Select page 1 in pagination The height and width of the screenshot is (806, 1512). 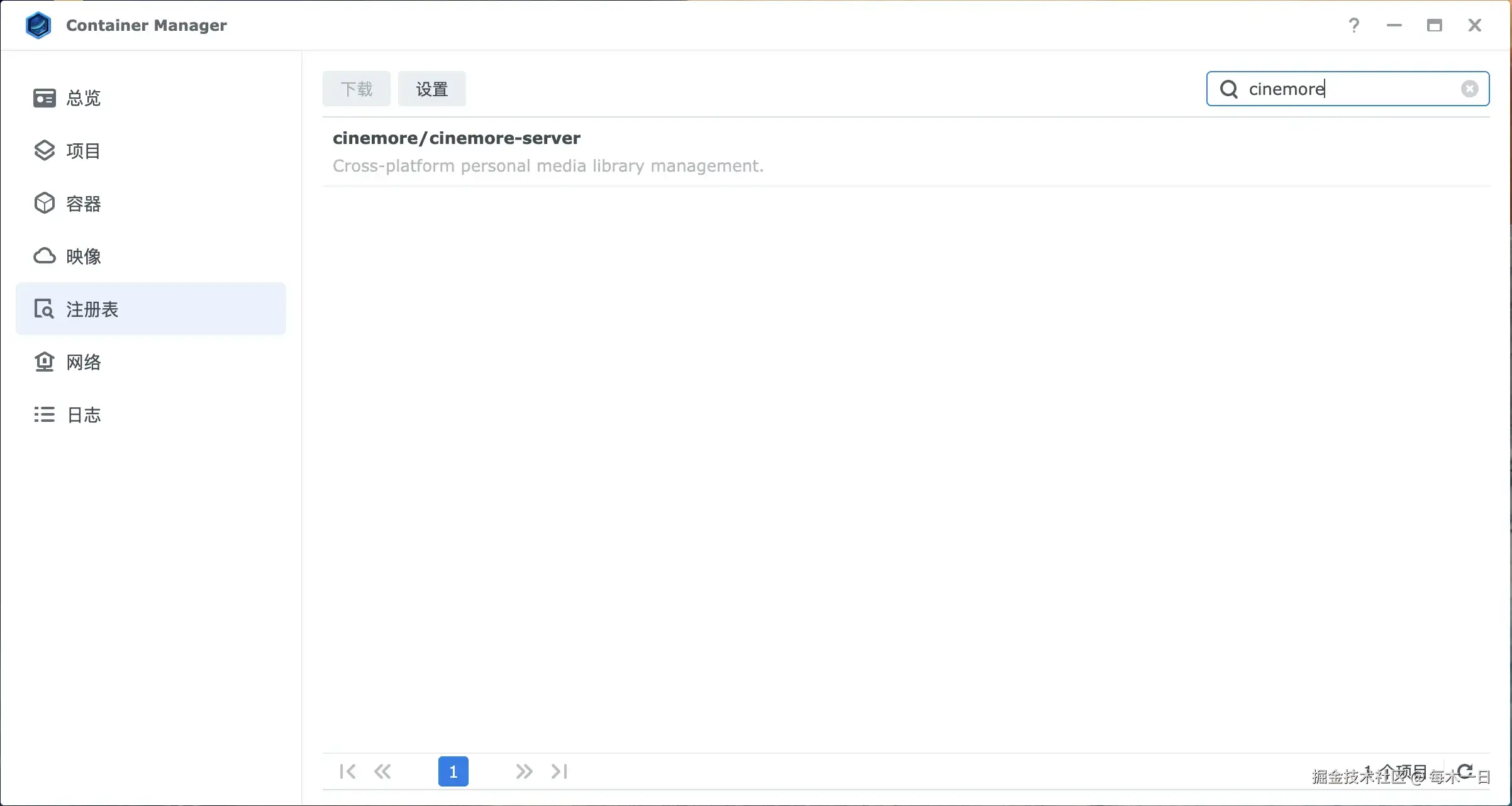point(453,771)
